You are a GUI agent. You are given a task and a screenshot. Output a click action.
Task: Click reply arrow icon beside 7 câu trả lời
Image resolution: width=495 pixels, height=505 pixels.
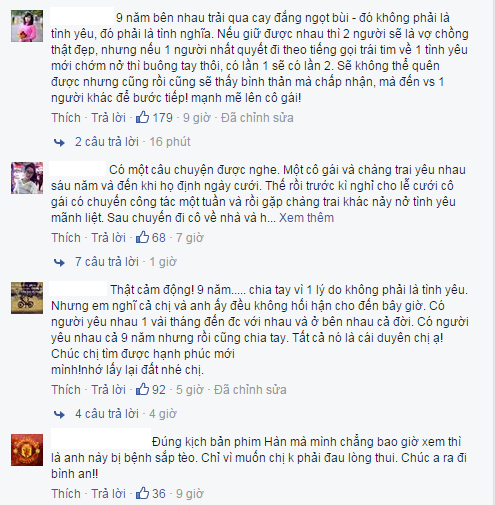coord(59,263)
